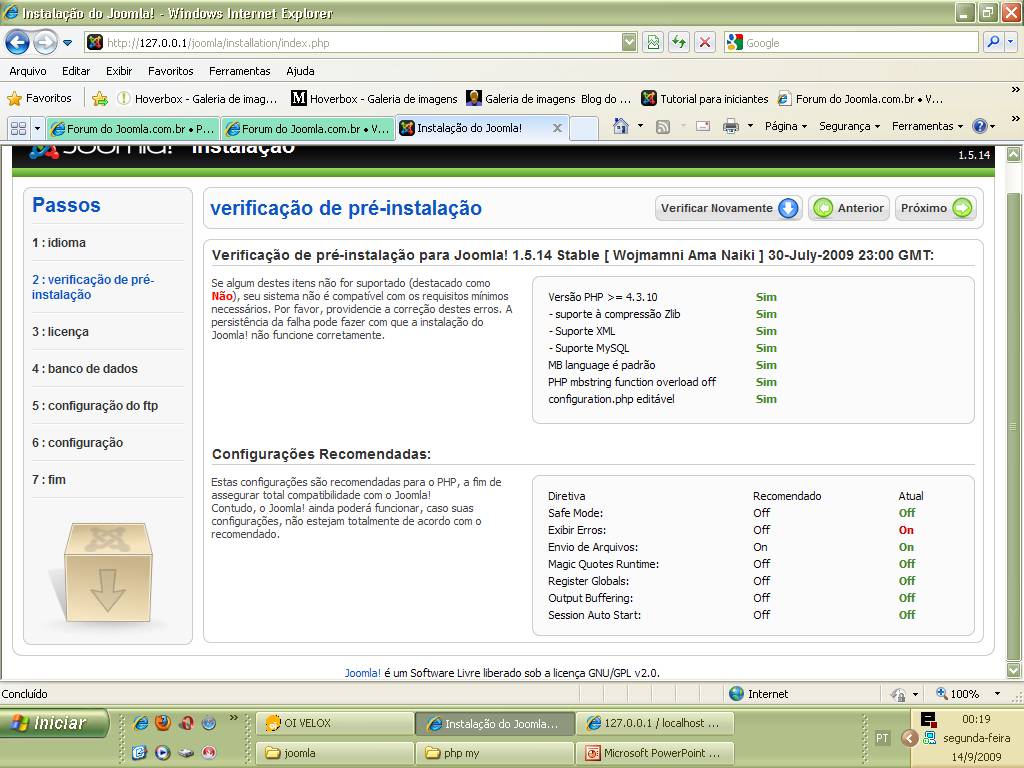Switch to second Forum do Joomla.com.br tab
Image resolution: width=1024 pixels, height=768 pixels.
[x=308, y=129]
